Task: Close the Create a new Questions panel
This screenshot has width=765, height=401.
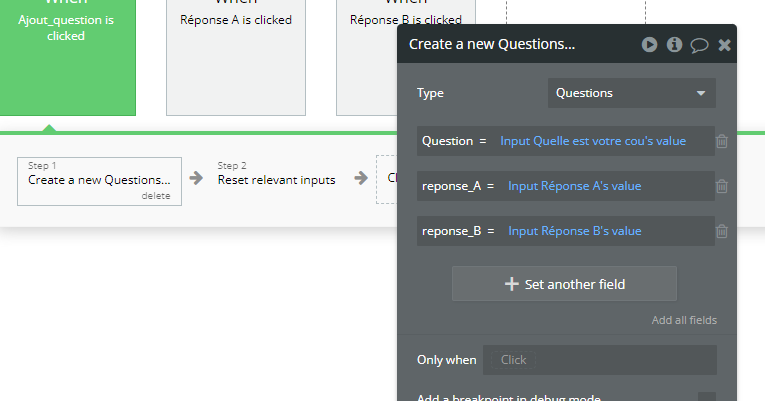Action: tap(725, 45)
